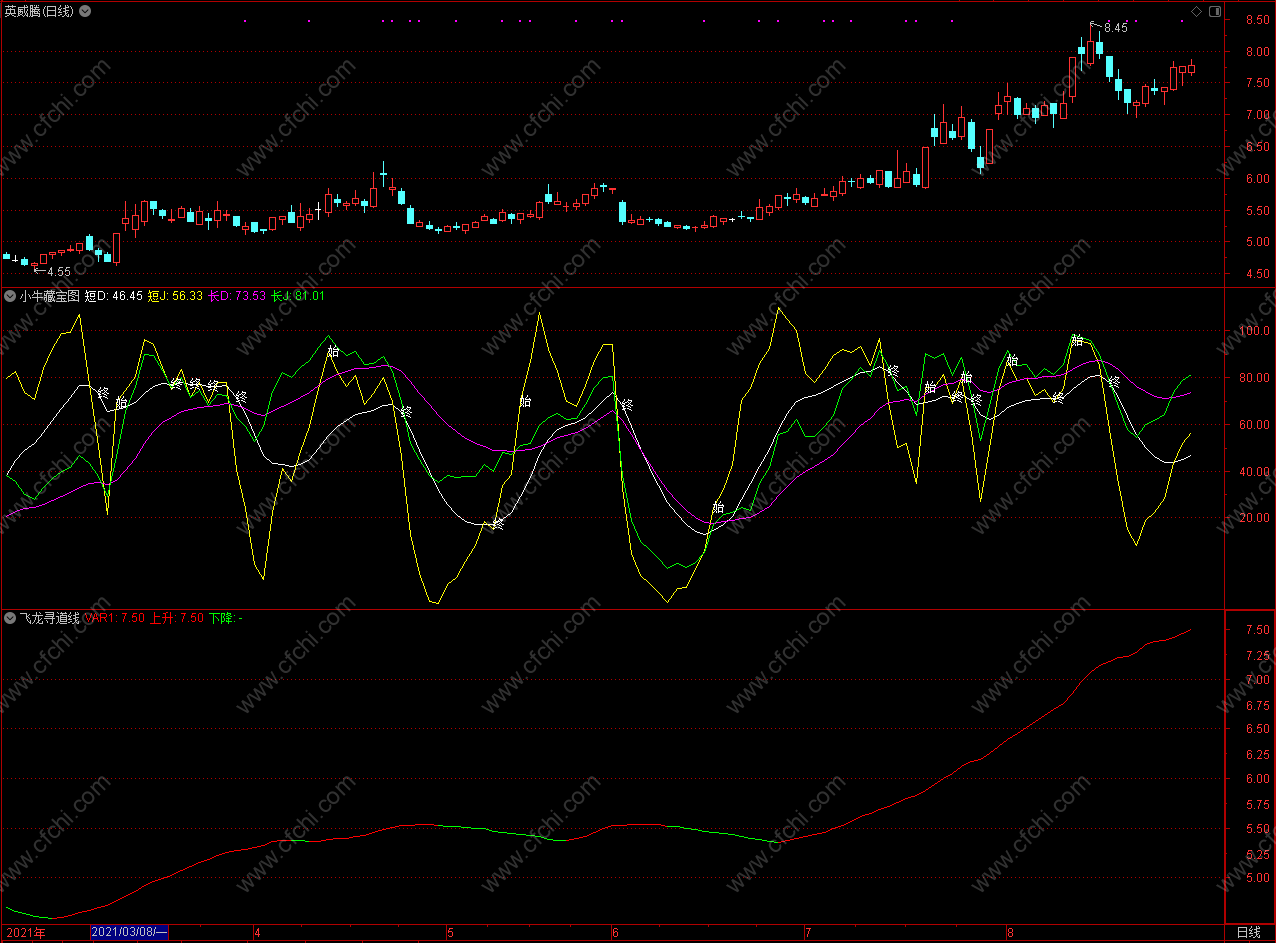This screenshot has width=1276, height=943.
Task: Click the 长J: 81.01 indicator value
Action: click(x=298, y=296)
